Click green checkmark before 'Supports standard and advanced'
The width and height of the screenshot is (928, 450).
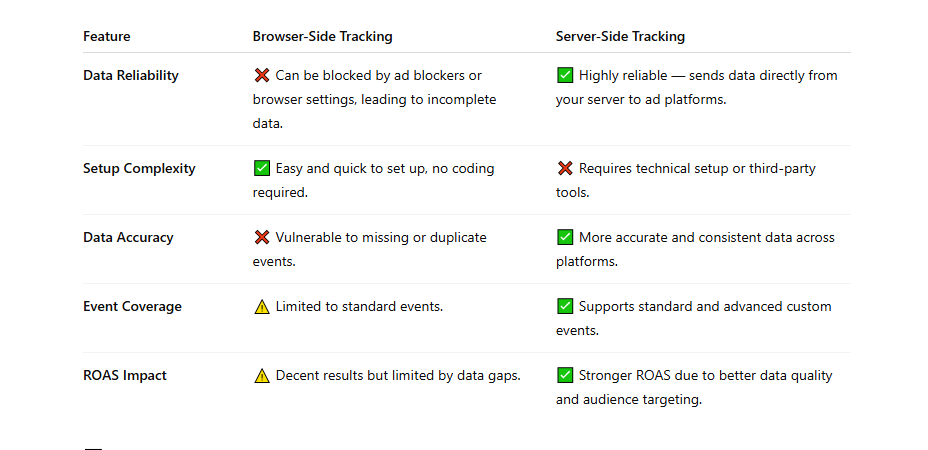565,307
